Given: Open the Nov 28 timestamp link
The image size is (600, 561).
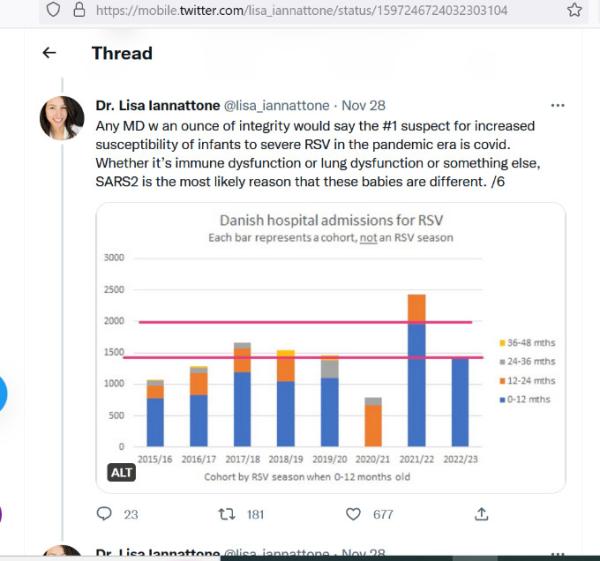Looking at the screenshot, I should point(363,105).
